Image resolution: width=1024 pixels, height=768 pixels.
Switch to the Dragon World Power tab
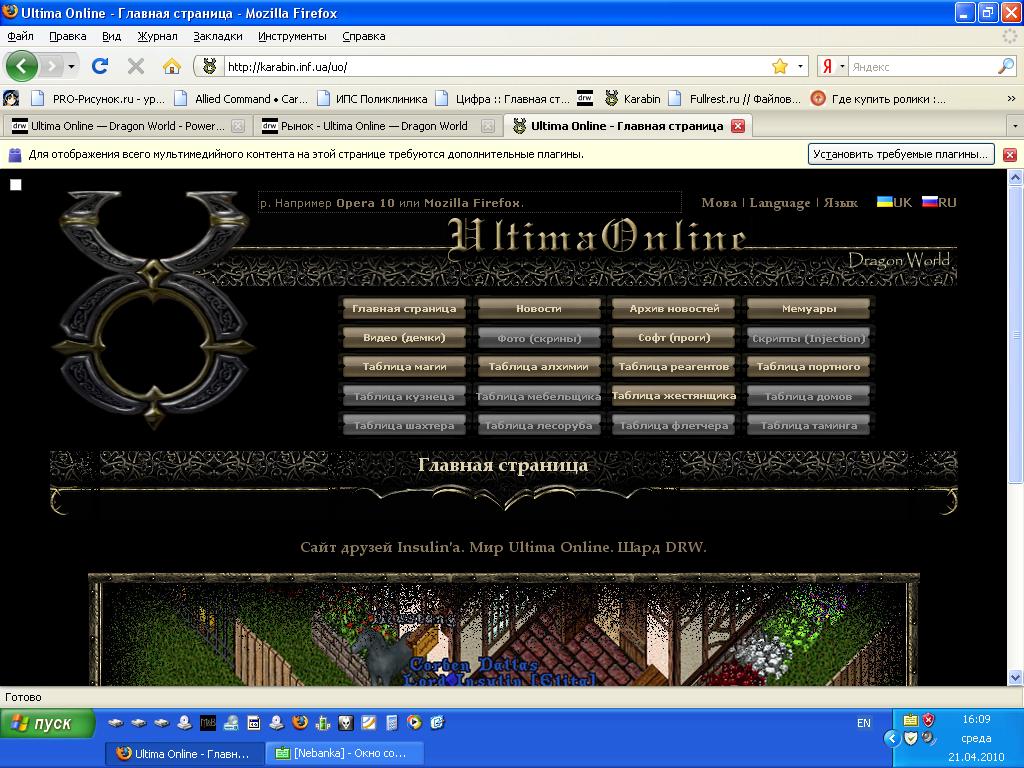pyautogui.click(x=127, y=126)
